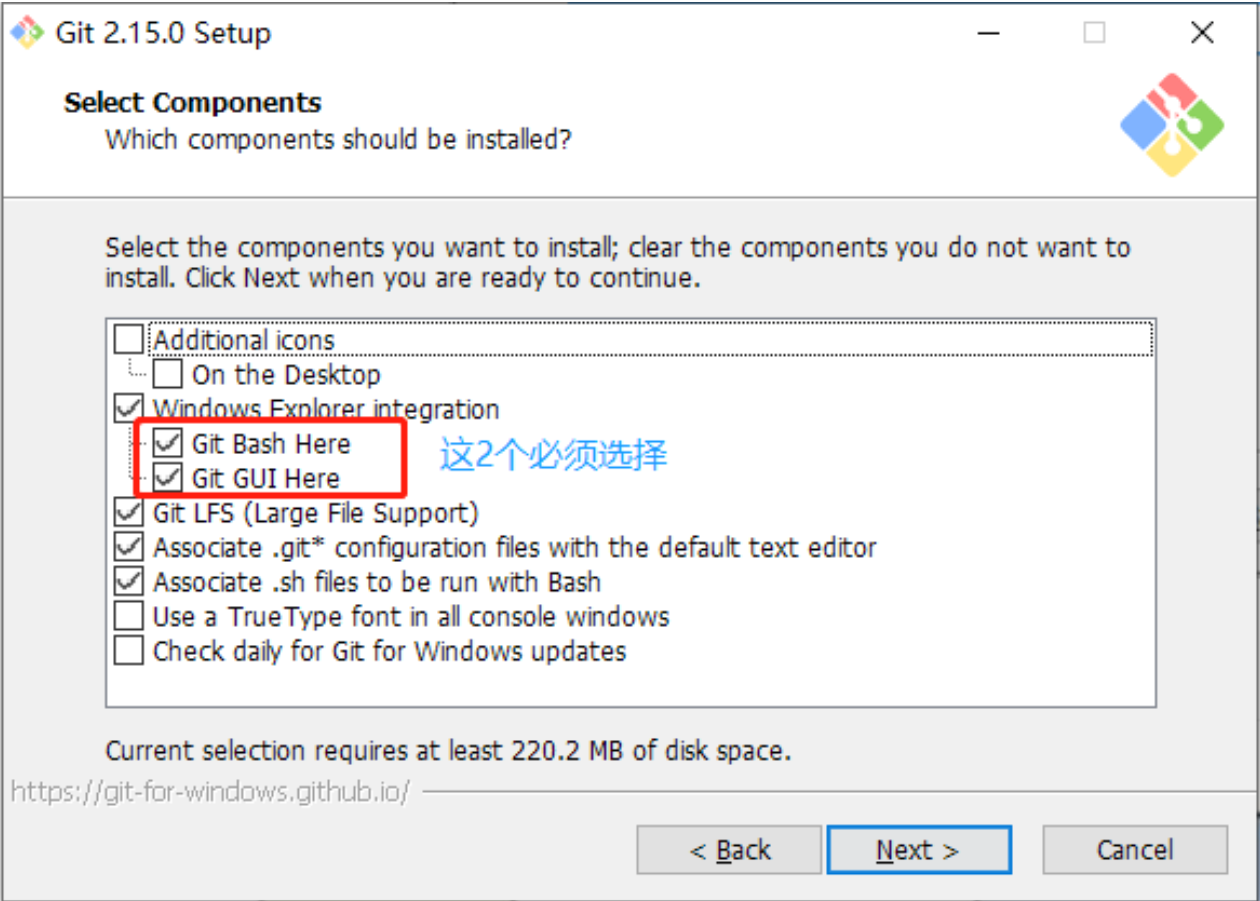Screen dimensions: 1260x901
Task: Select the Additional icons tree item label
Action: point(244,340)
